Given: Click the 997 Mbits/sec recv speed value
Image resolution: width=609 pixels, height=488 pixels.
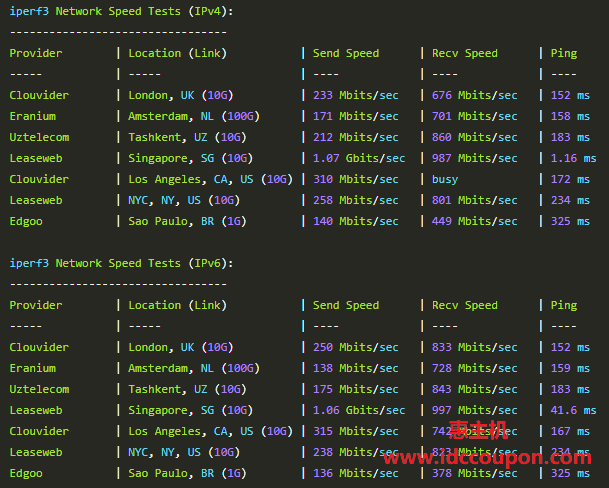Looking at the screenshot, I should pos(475,410).
